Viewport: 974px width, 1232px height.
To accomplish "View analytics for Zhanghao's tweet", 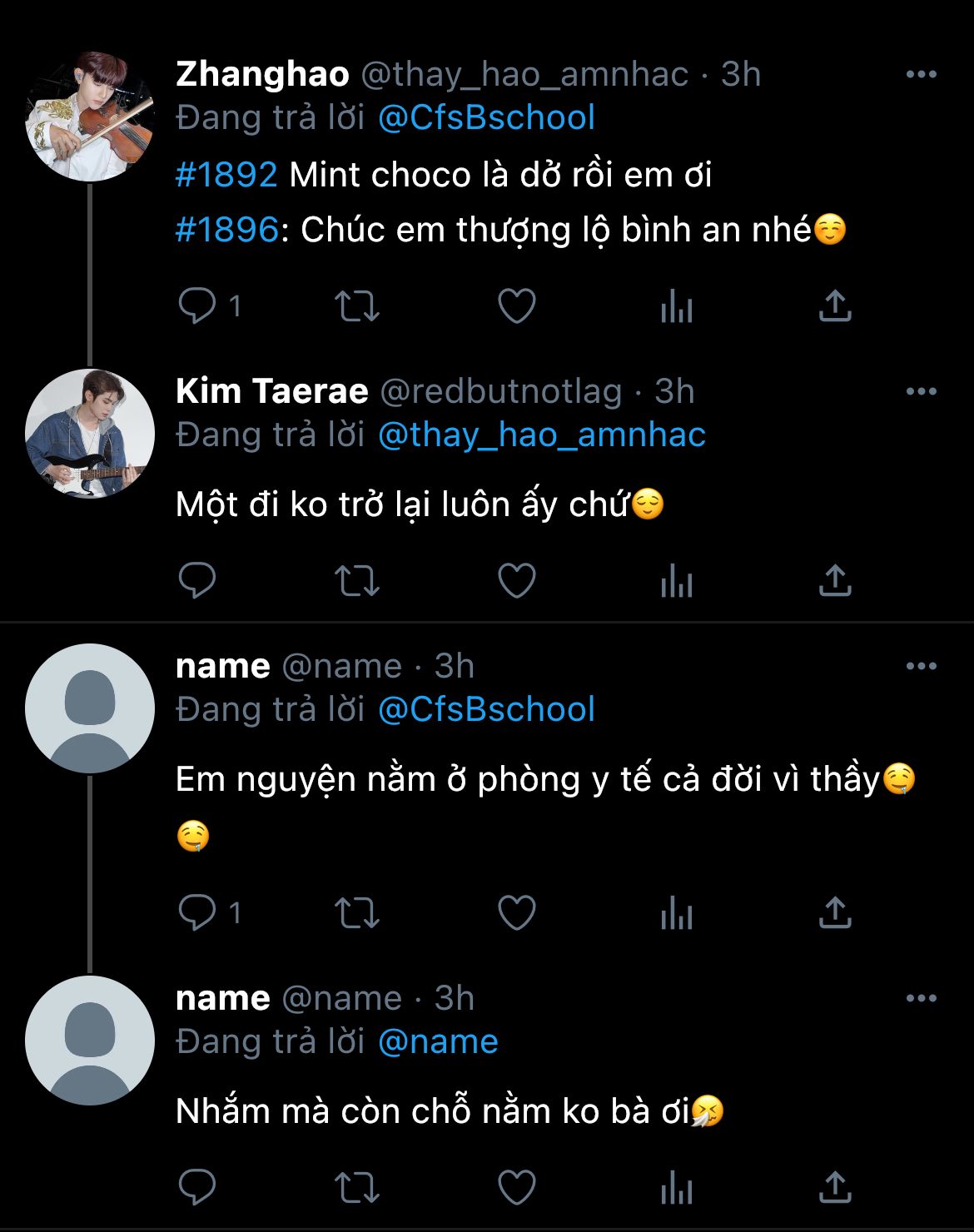I will pyautogui.click(x=676, y=306).
